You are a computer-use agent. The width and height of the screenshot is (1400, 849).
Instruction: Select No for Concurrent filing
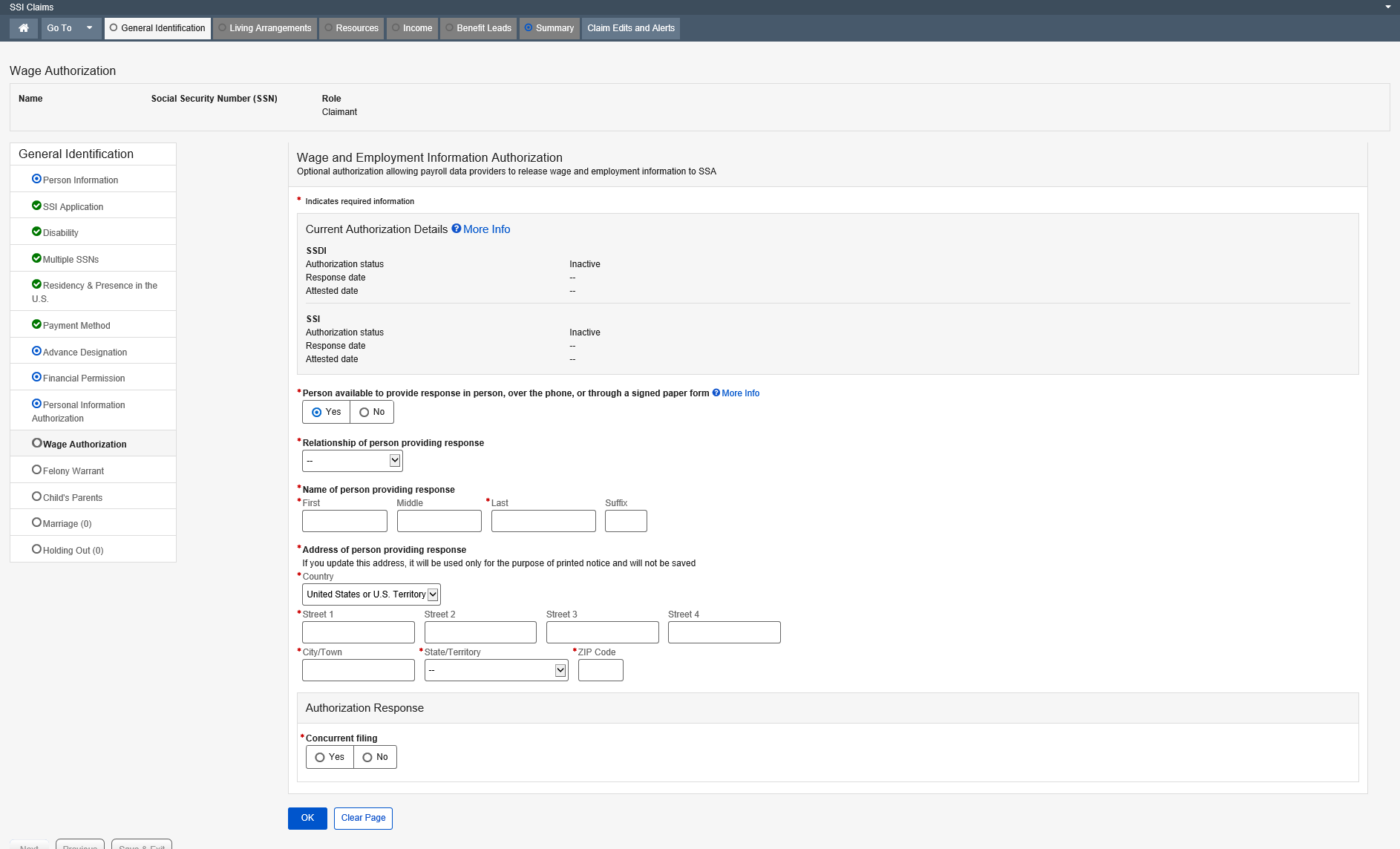[375, 757]
